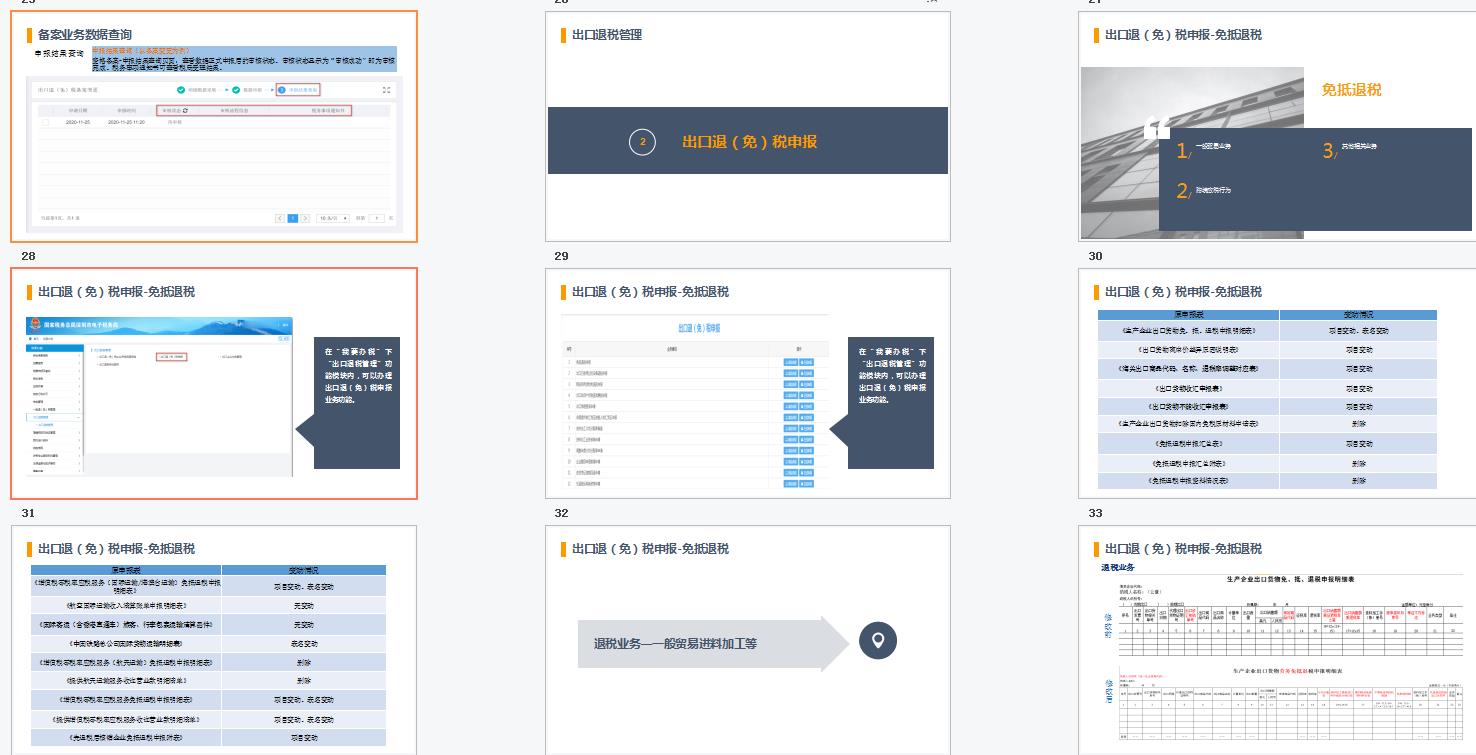Click the white quotation mark icon on 免抵退税 slide
The width and height of the screenshot is (1476, 755).
(1157, 129)
